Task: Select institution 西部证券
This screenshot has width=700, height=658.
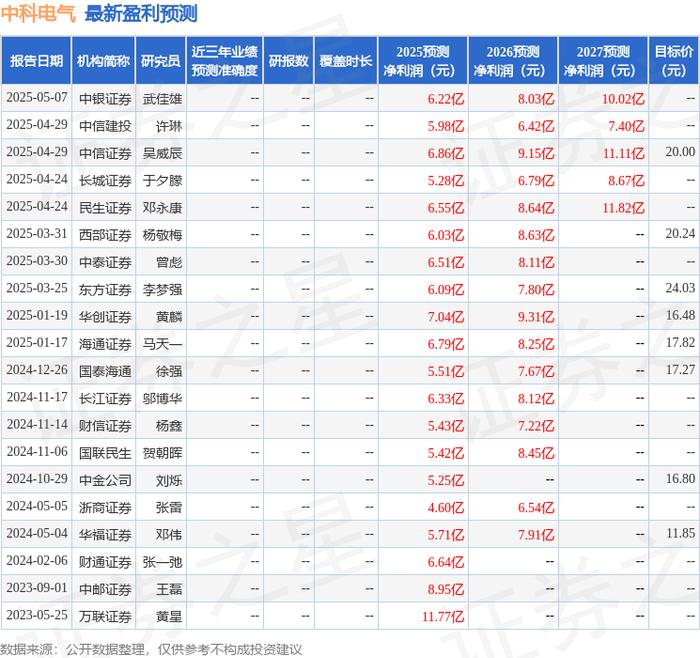Action: tap(105, 235)
